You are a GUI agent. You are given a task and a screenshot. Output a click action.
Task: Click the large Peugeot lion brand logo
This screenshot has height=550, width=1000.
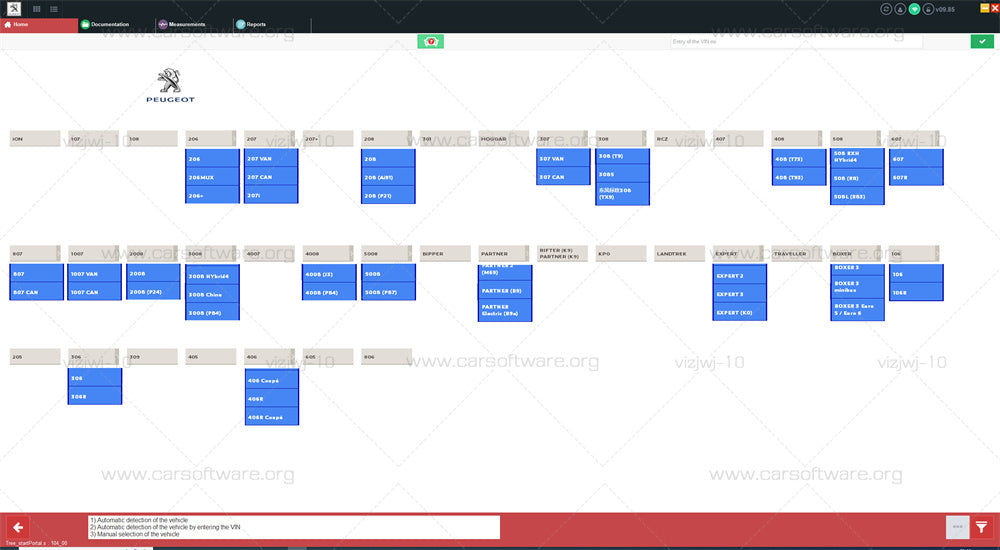[170, 85]
